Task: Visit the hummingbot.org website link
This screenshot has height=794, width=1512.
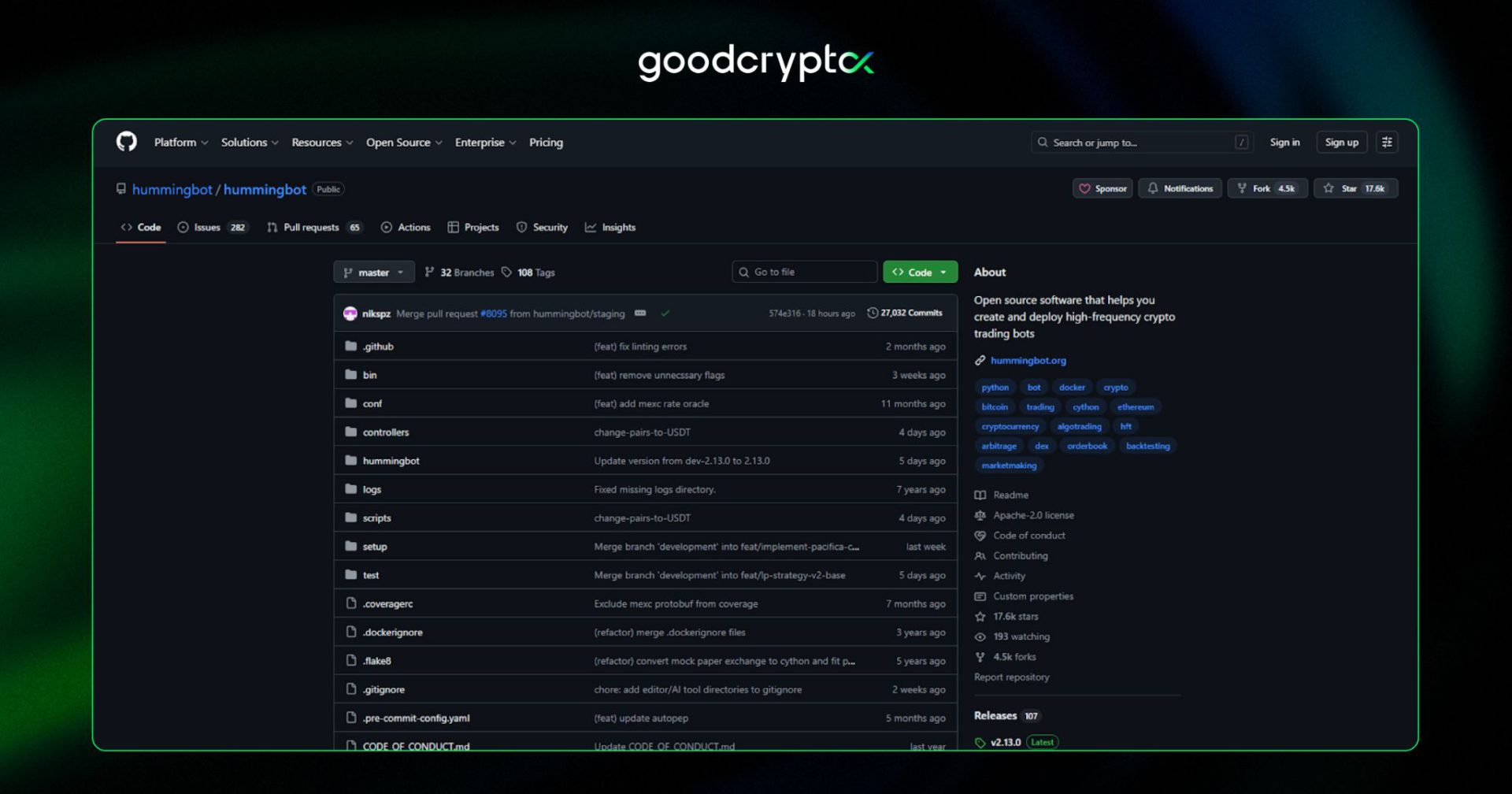Action: point(1028,361)
